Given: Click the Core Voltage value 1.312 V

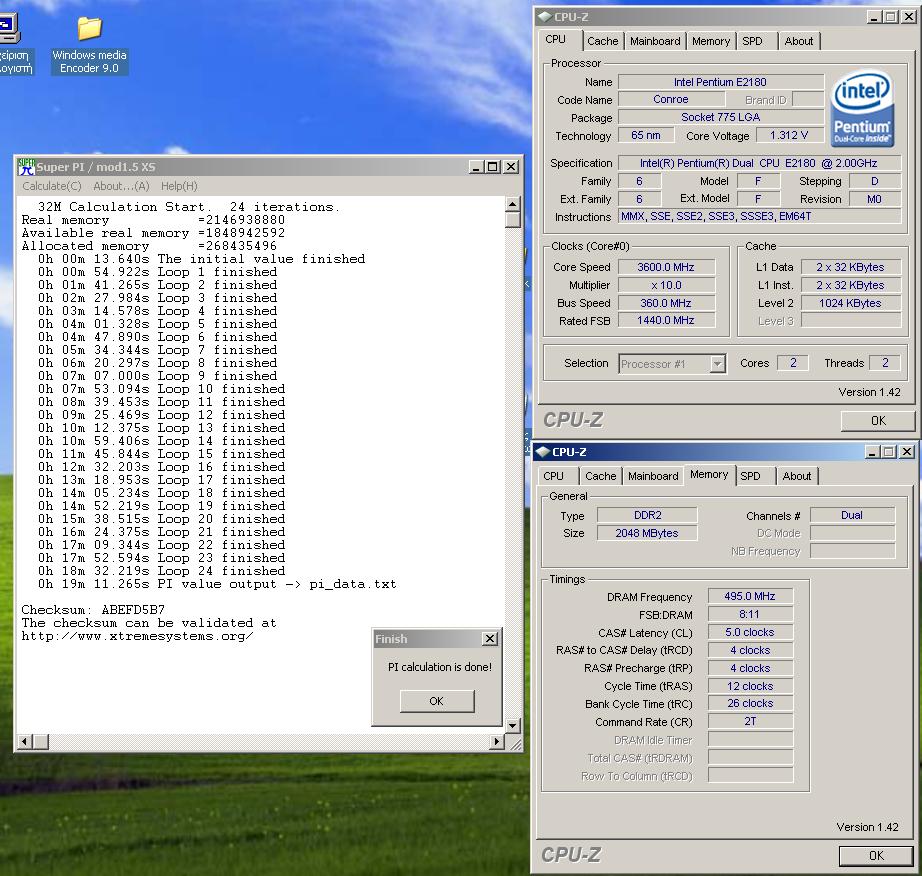Looking at the screenshot, I should point(789,135).
